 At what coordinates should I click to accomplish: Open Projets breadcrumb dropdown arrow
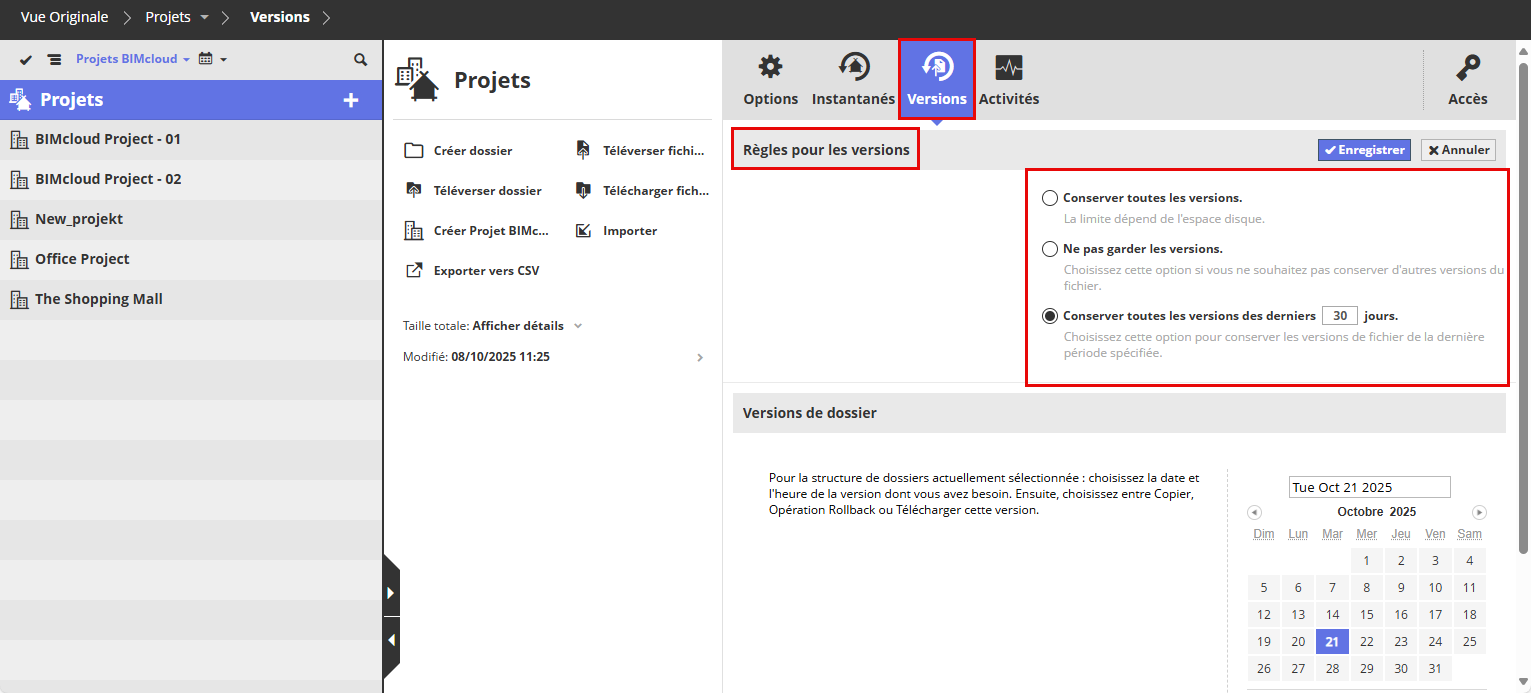(x=205, y=18)
